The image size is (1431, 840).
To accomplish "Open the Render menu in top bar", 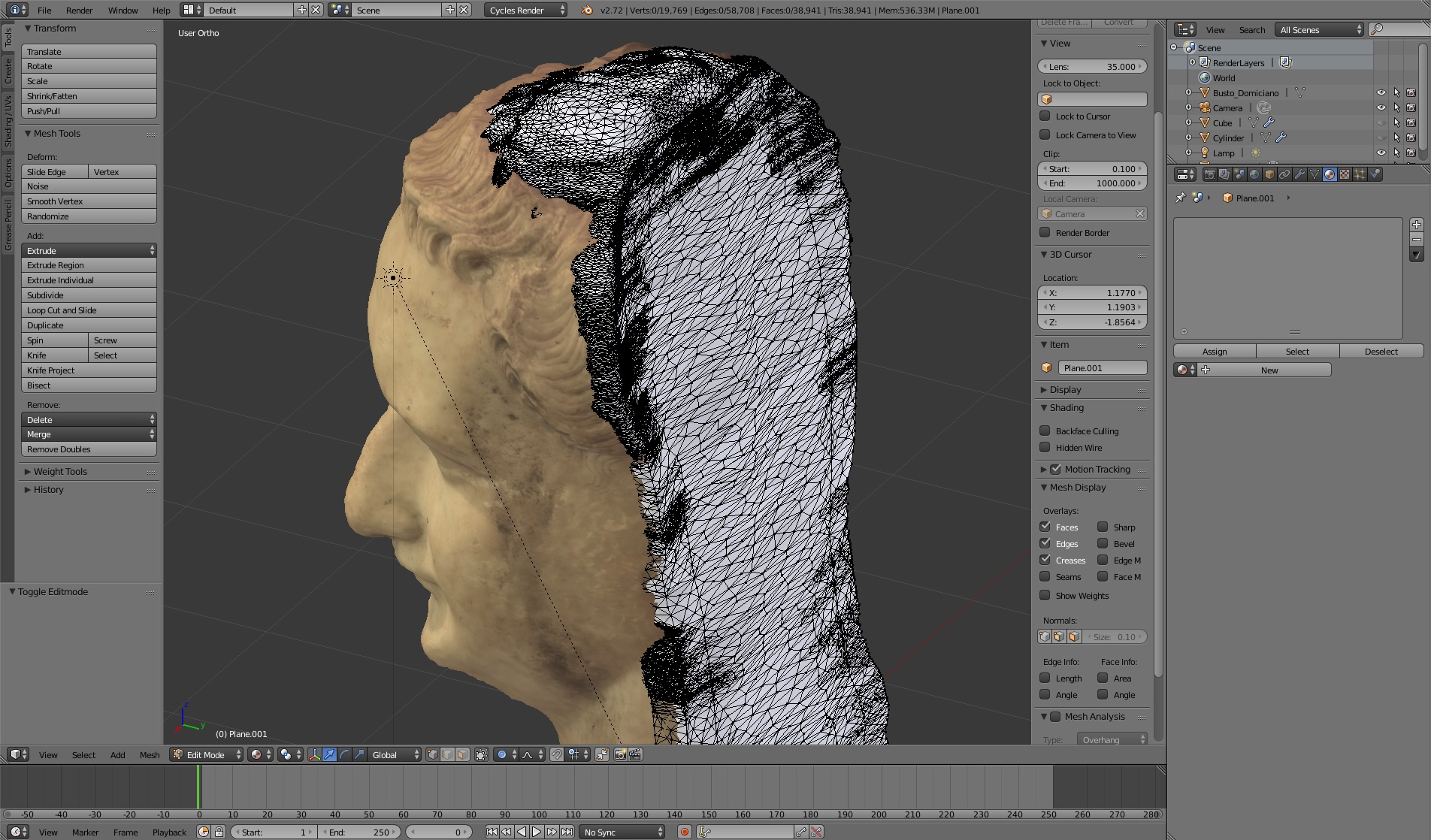I will 79,10.
